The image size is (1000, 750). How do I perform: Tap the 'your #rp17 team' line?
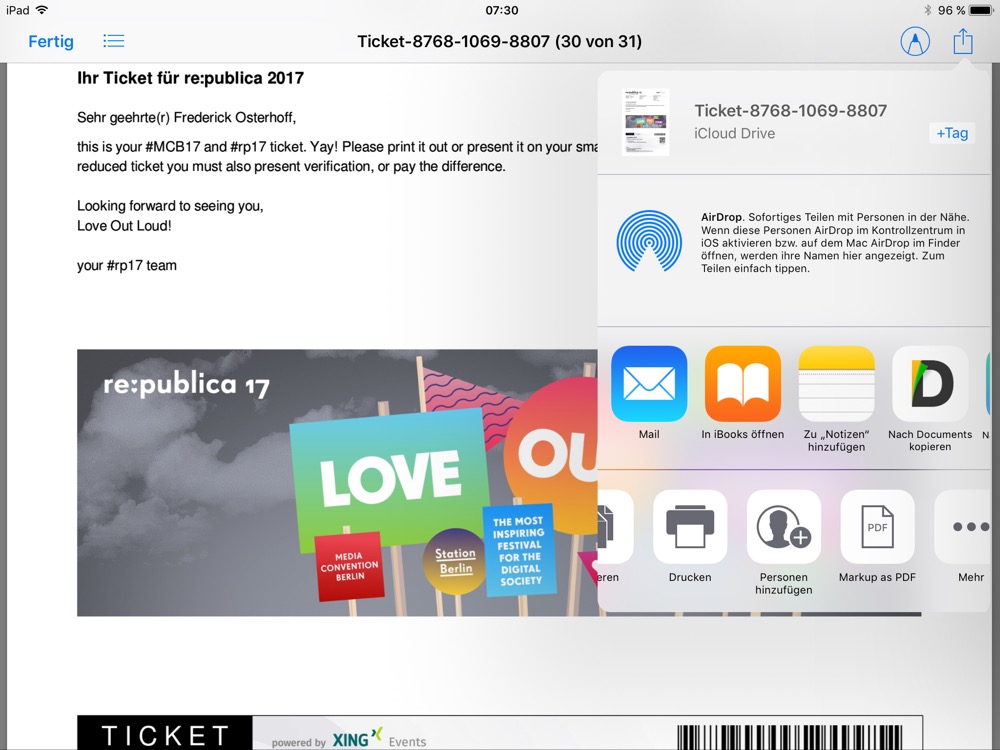point(126,265)
